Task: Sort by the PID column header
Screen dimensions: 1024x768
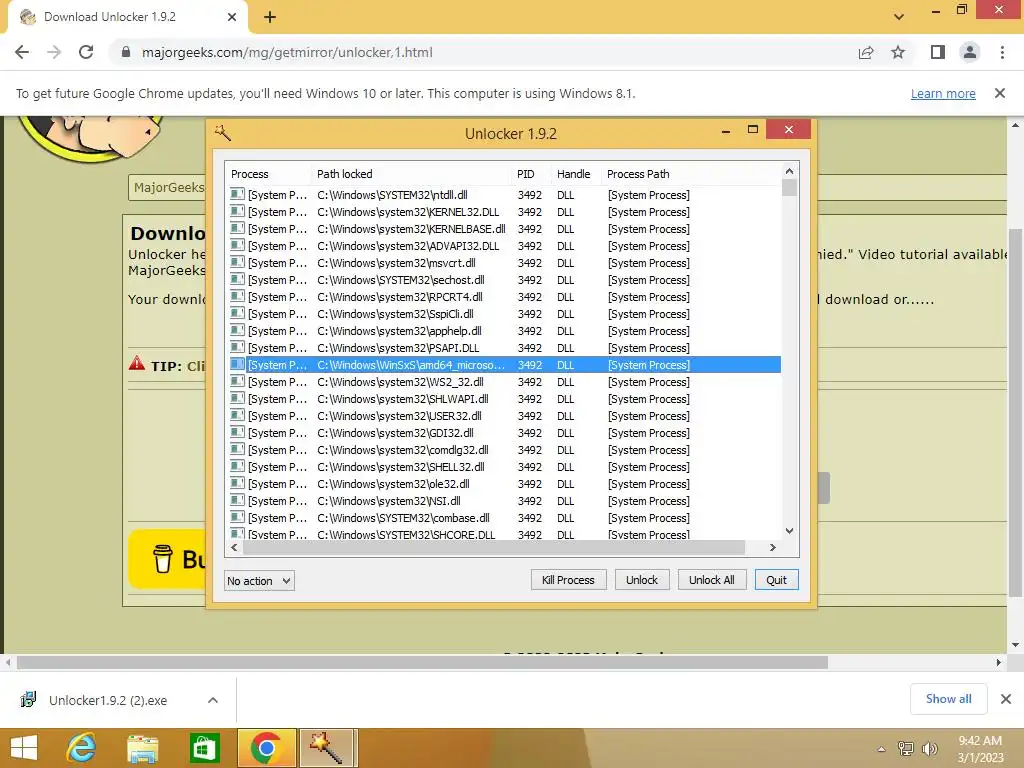Action: (531, 174)
